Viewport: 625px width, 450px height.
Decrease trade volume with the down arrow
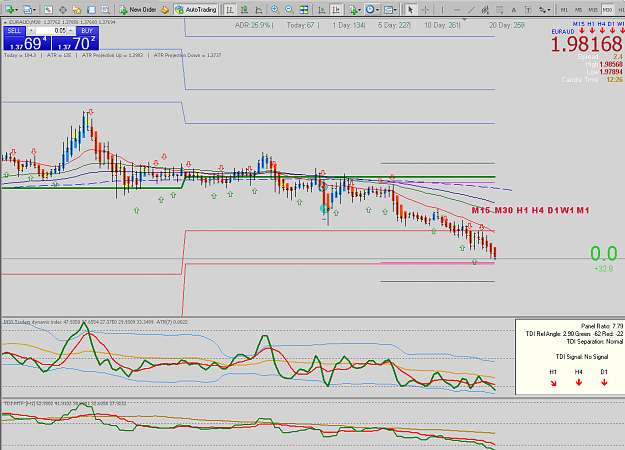(31, 31)
